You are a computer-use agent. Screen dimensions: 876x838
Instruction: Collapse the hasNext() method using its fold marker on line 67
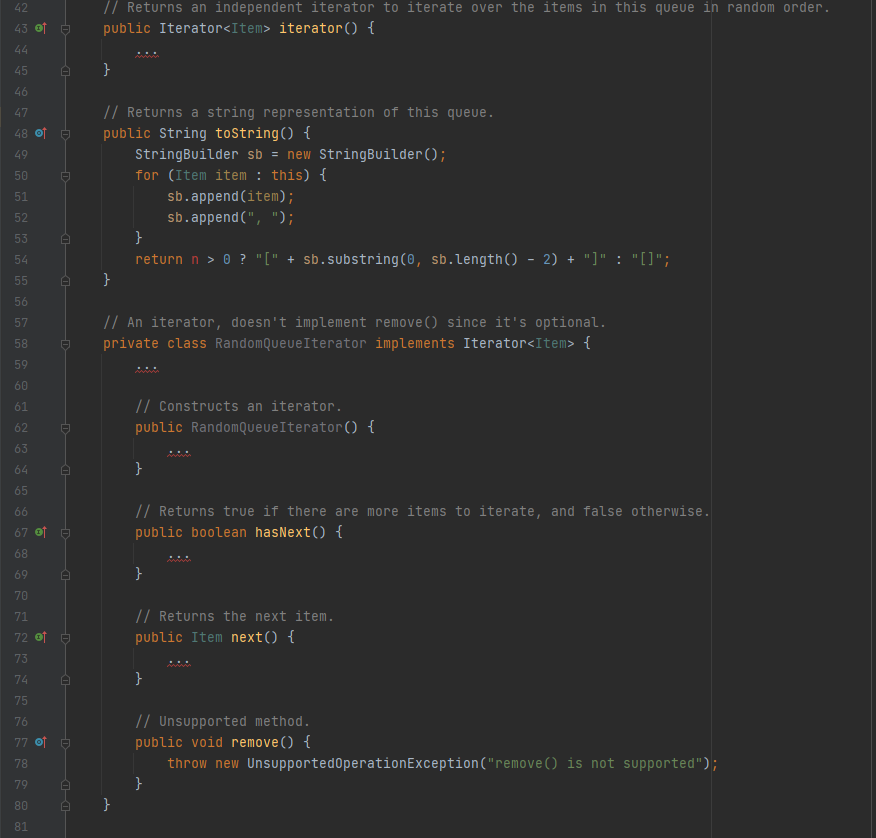65,534
